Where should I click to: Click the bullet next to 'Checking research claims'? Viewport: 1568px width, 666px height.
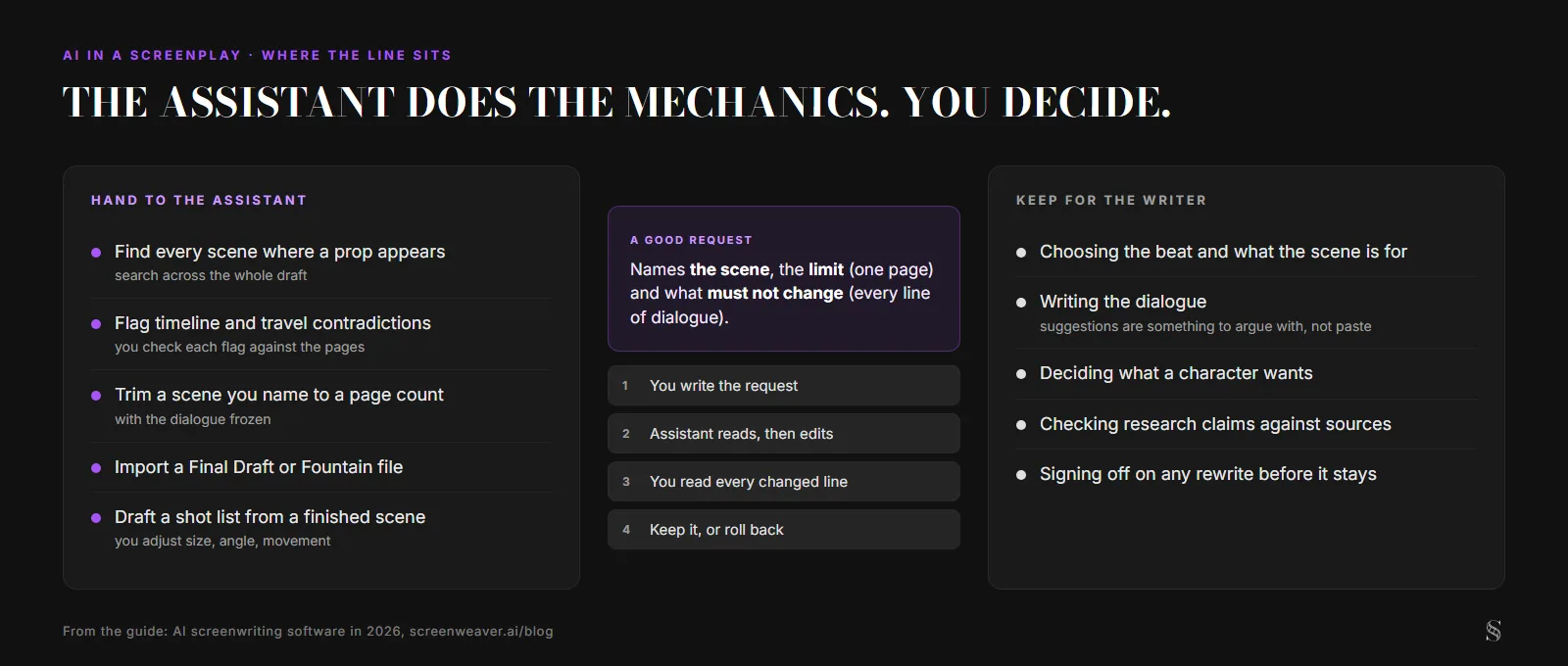1021,425
